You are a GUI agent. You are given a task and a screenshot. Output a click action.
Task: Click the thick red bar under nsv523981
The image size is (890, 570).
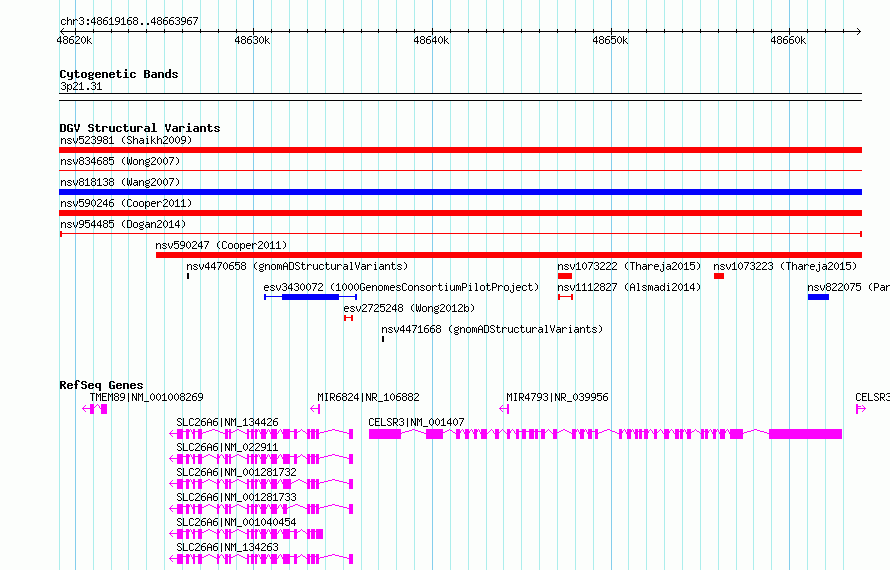point(460,150)
